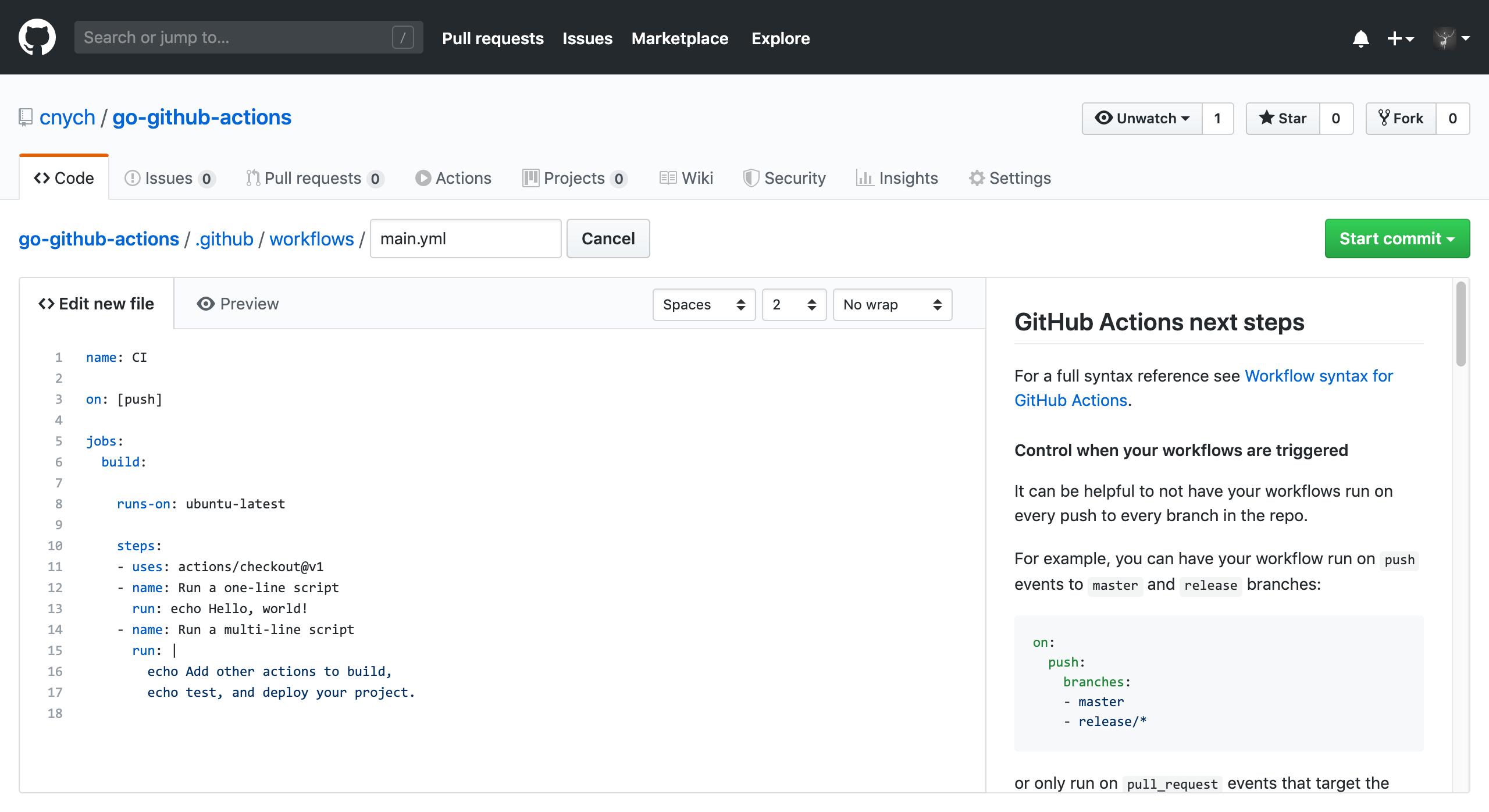
Task: Open Insights via the graph icon
Action: (865, 178)
